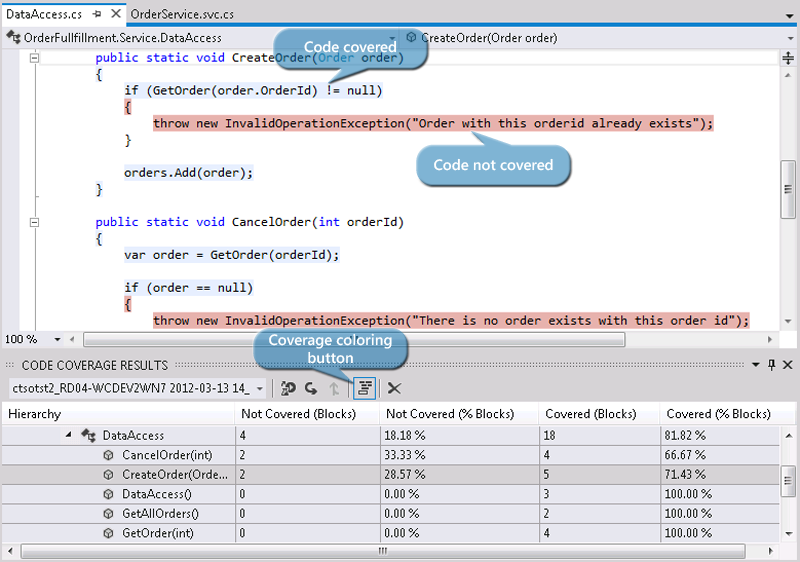Image resolution: width=800 pixels, height=562 pixels.
Task: Close the DataAccess.cs tab
Action: [x=115, y=14]
